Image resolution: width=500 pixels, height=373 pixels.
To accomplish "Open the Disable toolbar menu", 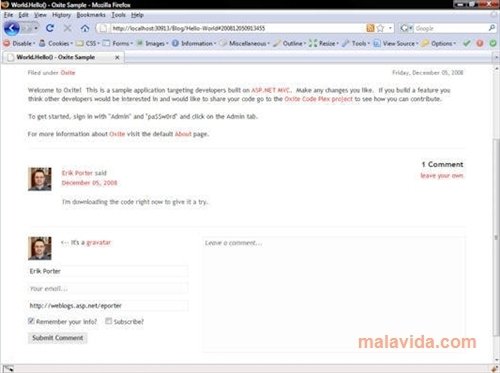I will click(19, 43).
